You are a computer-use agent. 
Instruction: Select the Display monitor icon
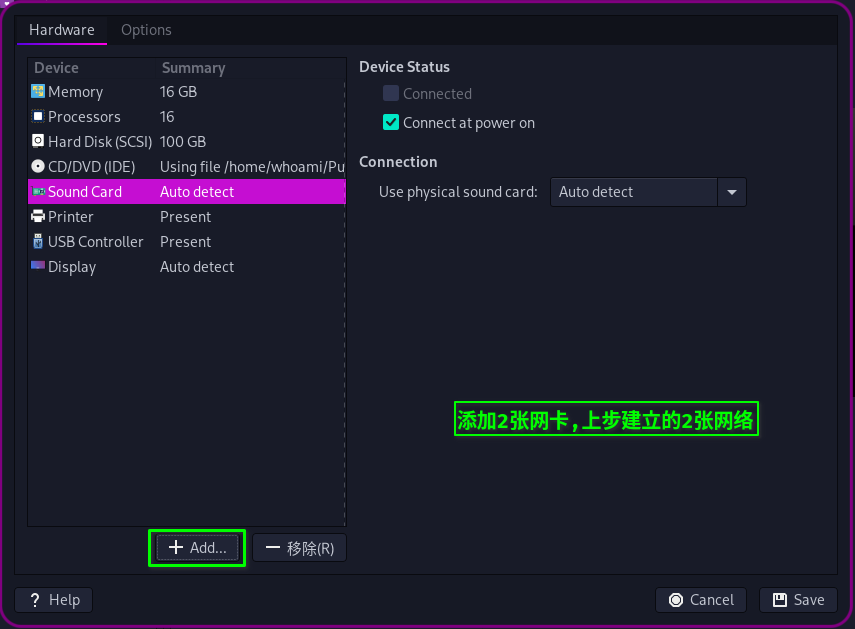tap(38, 267)
